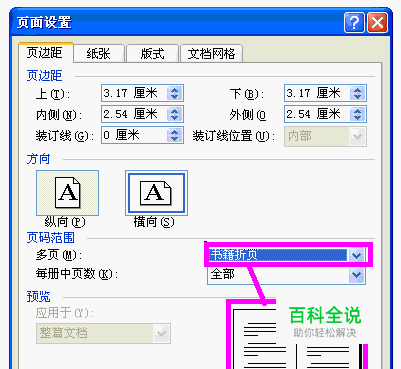Image resolution: width=401 pixels, height=369 pixels.
Task: Adjust the 下 margin spinner arrows
Action: (358, 93)
